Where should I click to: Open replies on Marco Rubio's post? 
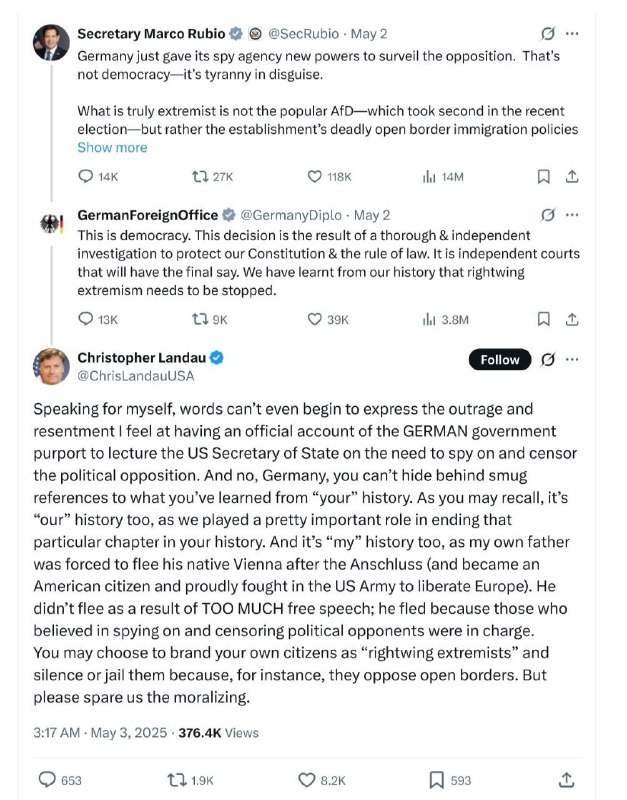pyautogui.click(x=87, y=174)
